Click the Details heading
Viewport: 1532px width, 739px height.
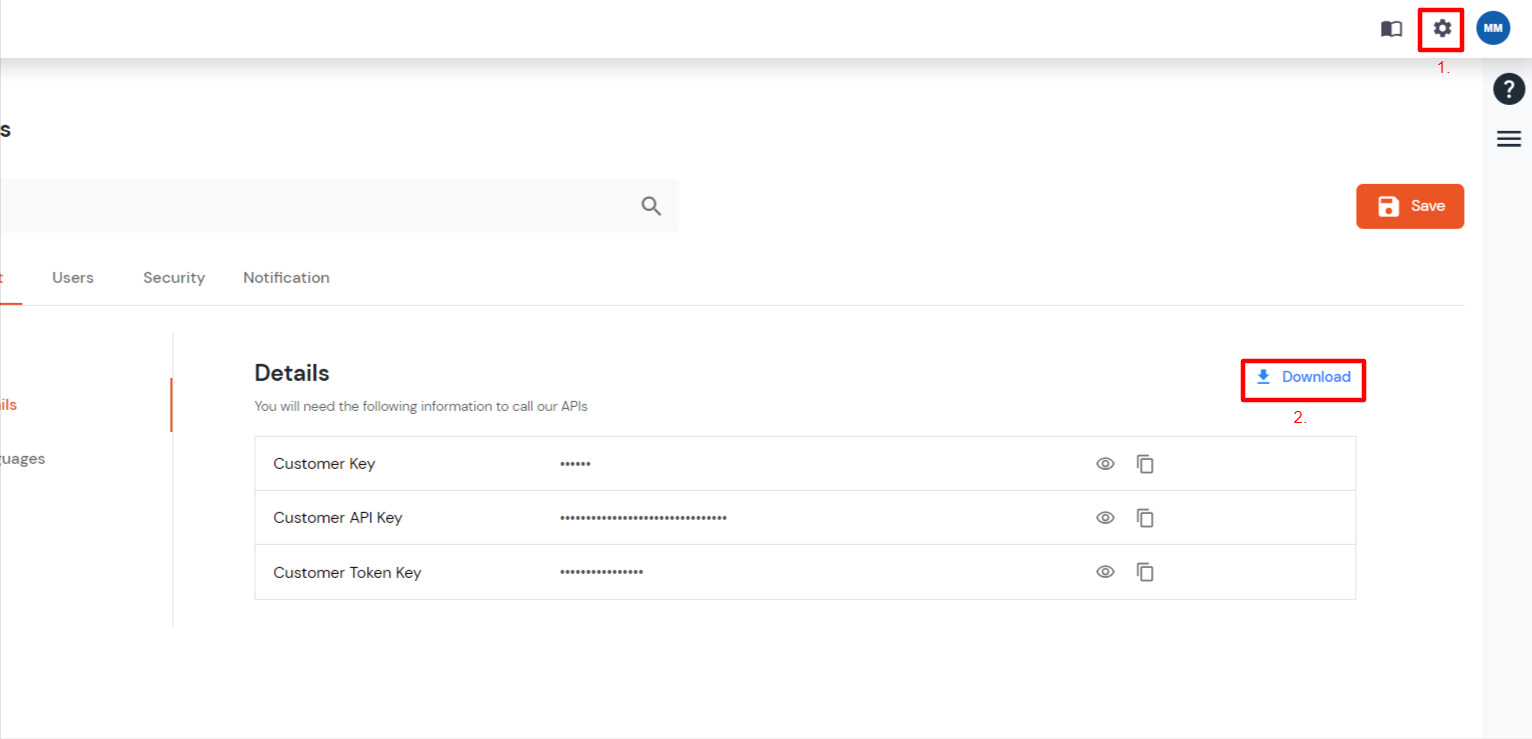[292, 373]
